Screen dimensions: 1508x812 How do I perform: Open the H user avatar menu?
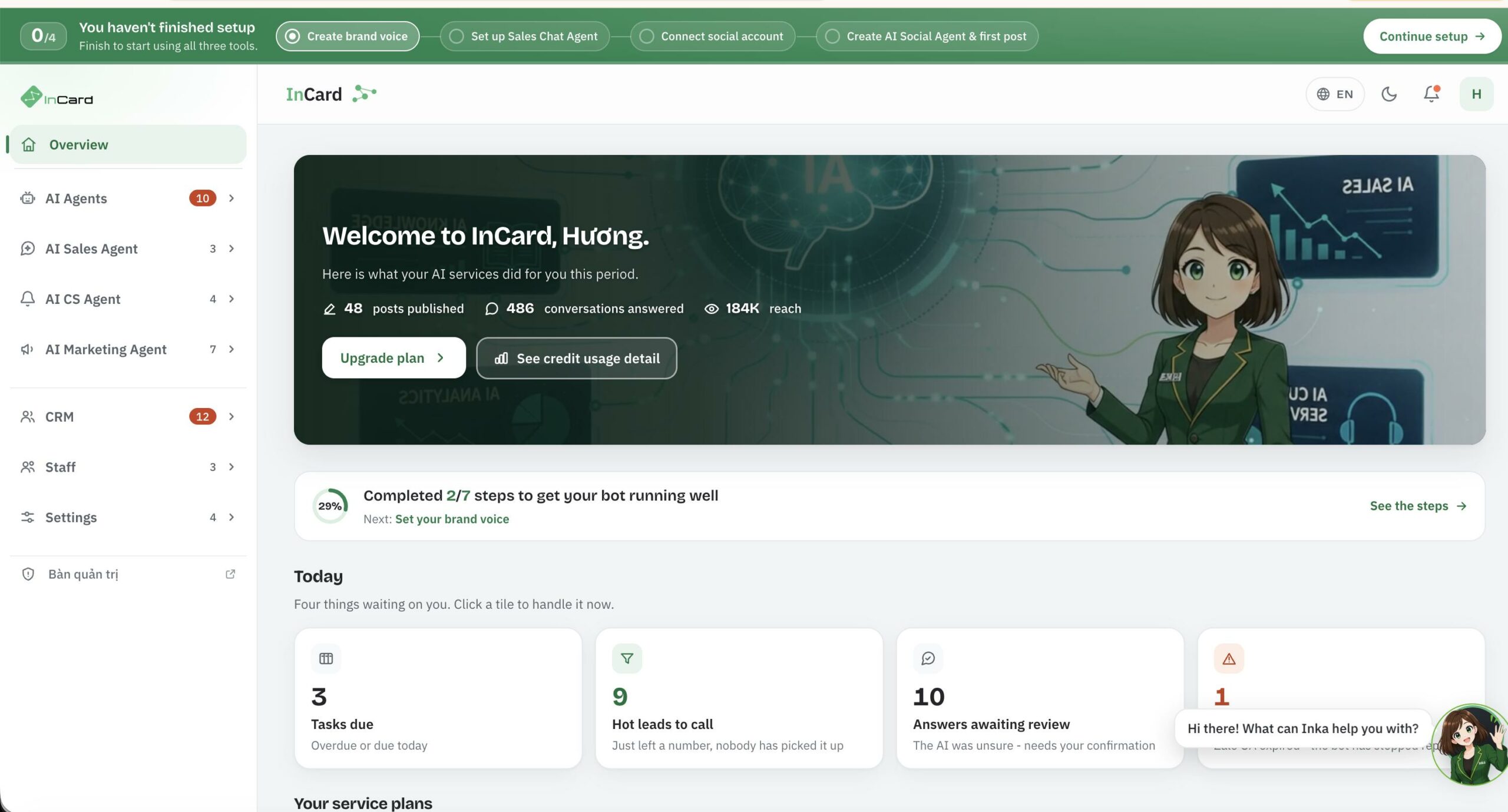pos(1476,94)
